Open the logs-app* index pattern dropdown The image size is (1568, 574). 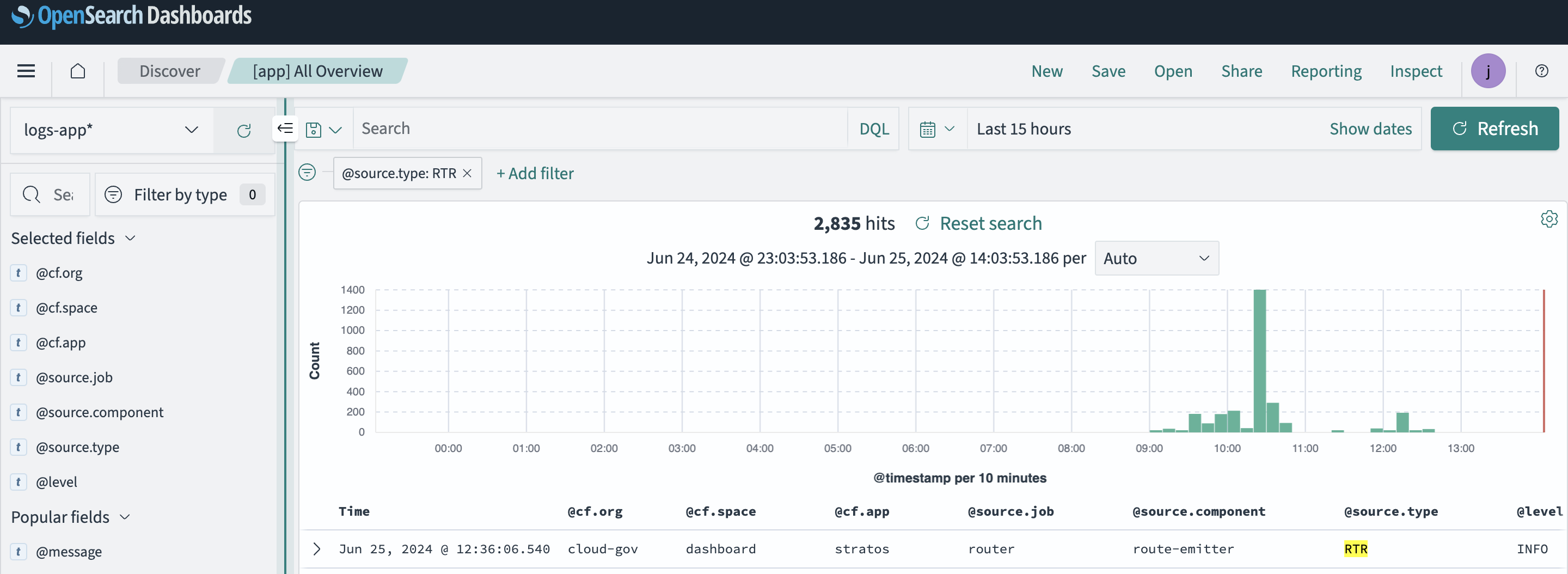pos(112,130)
